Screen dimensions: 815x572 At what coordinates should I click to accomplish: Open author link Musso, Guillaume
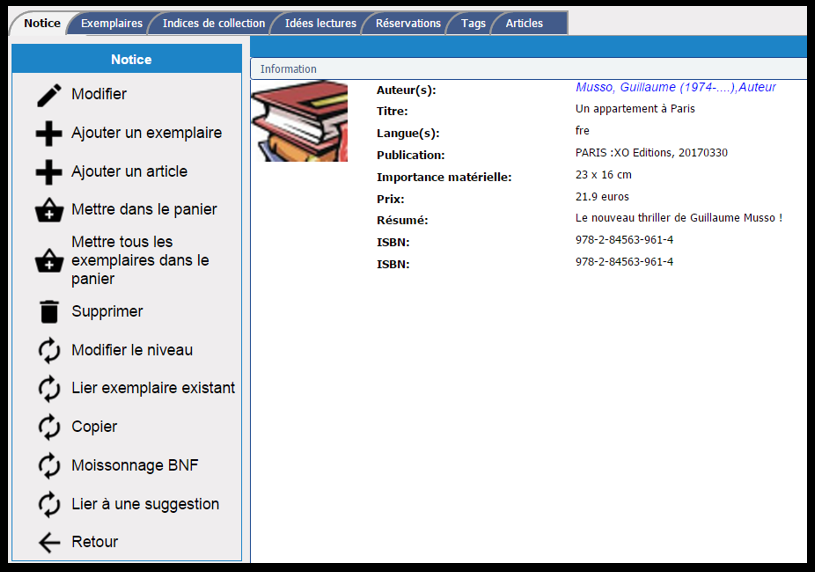point(675,87)
